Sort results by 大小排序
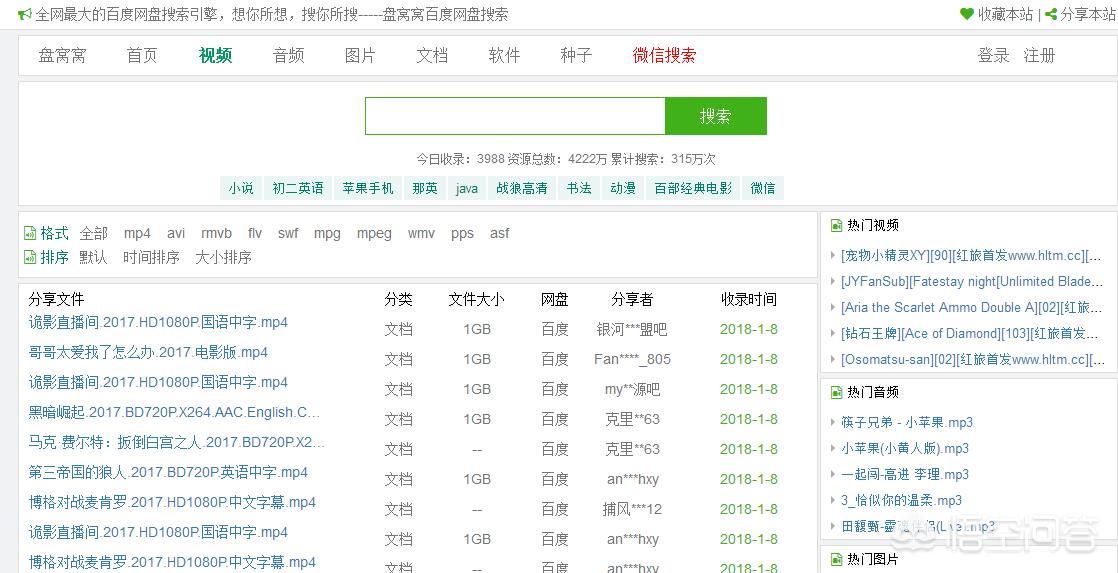This screenshot has width=1118, height=573. click(x=223, y=257)
